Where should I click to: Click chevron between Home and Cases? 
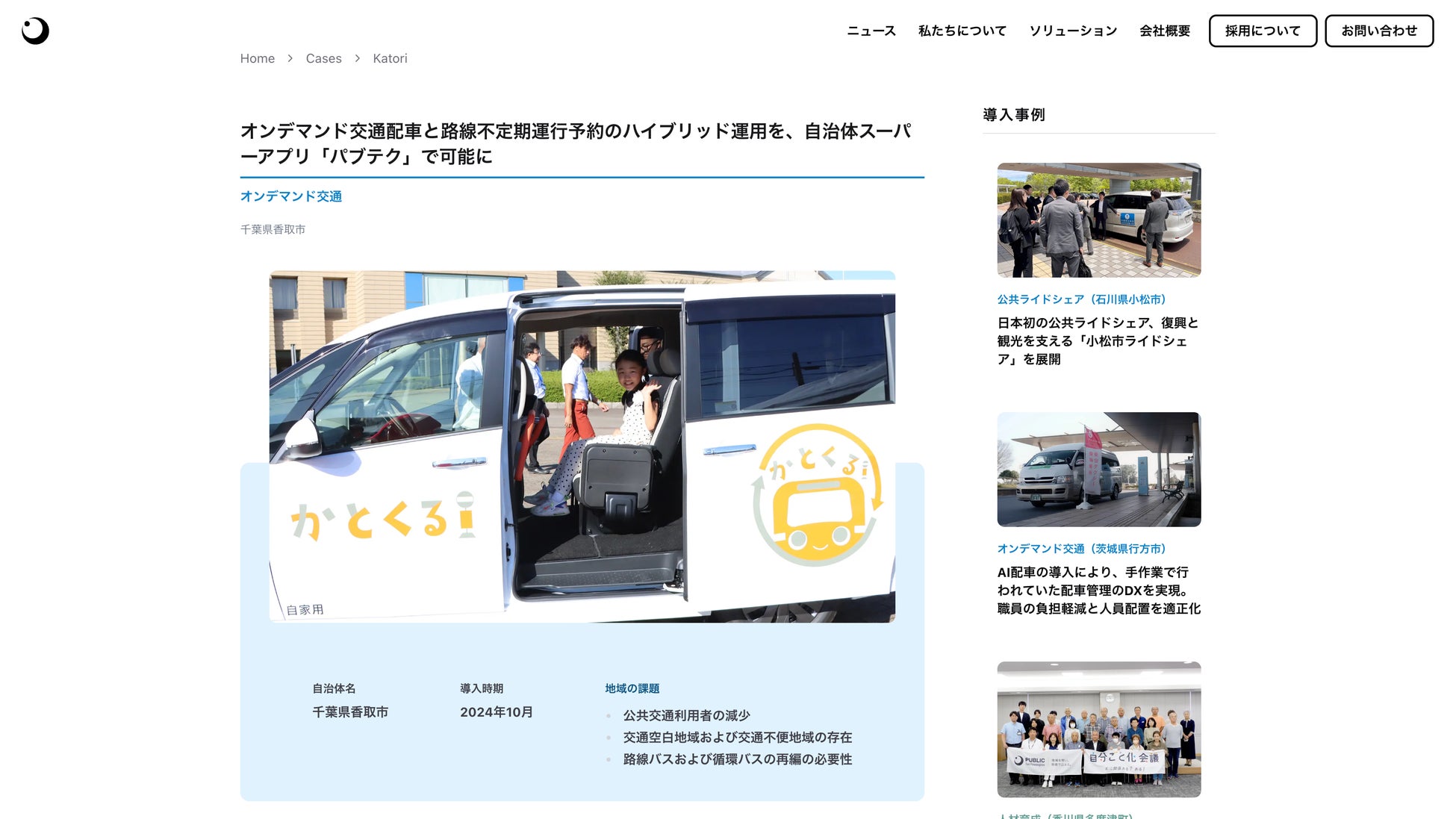click(x=290, y=58)
